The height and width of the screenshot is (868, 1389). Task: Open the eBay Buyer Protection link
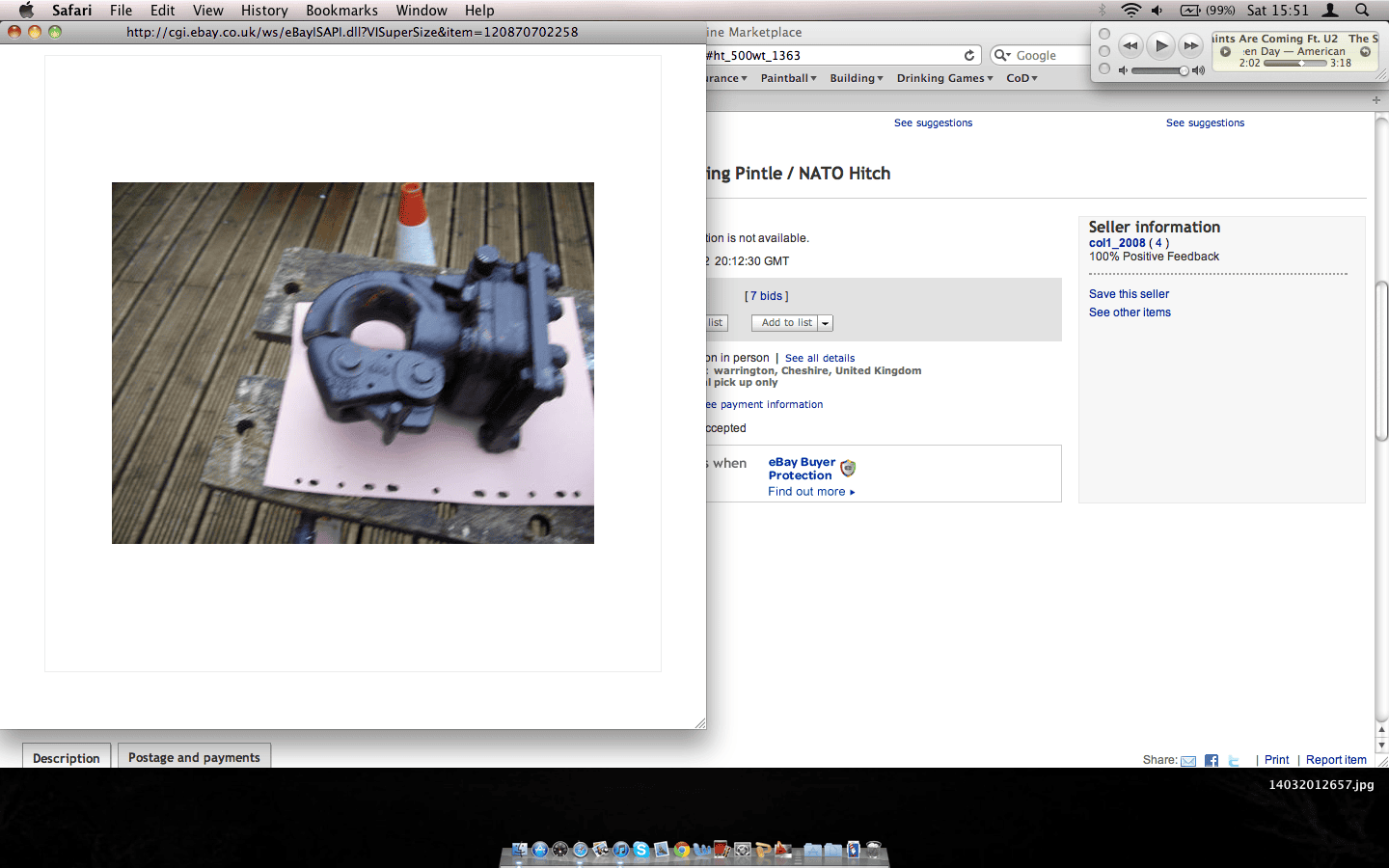pos(802,469)
